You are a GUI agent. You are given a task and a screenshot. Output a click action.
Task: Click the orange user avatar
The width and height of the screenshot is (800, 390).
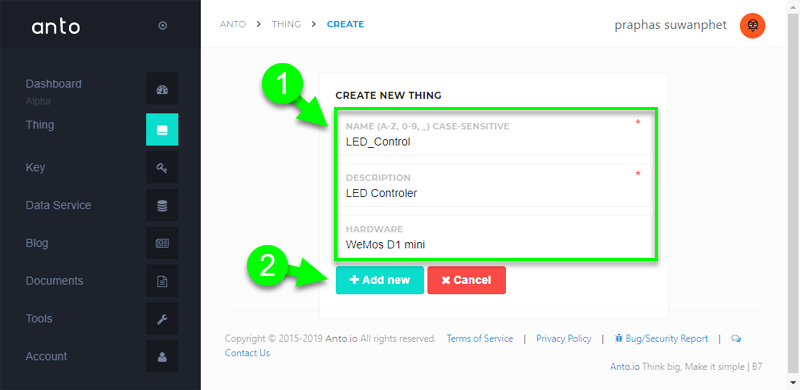click(x=753, y=25)
